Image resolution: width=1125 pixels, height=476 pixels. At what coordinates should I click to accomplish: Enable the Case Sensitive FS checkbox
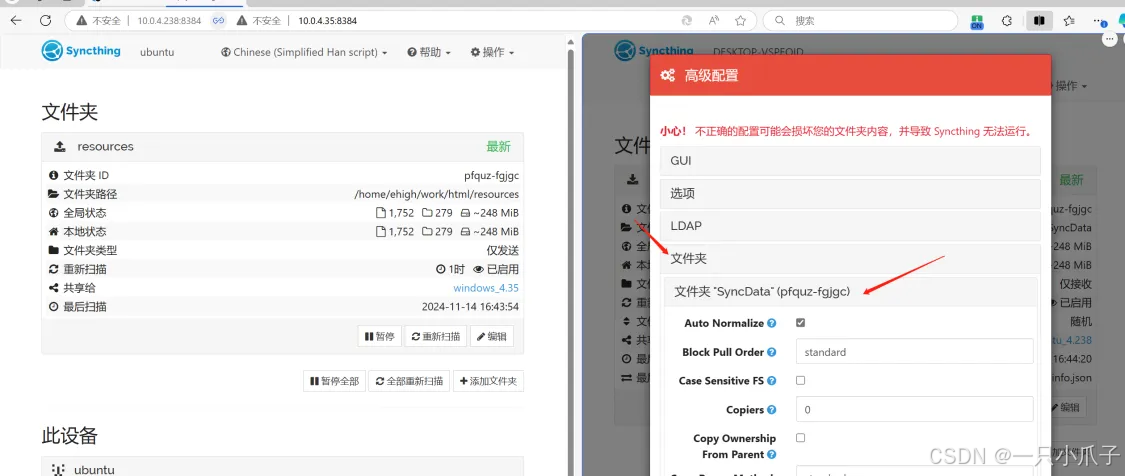801,381
